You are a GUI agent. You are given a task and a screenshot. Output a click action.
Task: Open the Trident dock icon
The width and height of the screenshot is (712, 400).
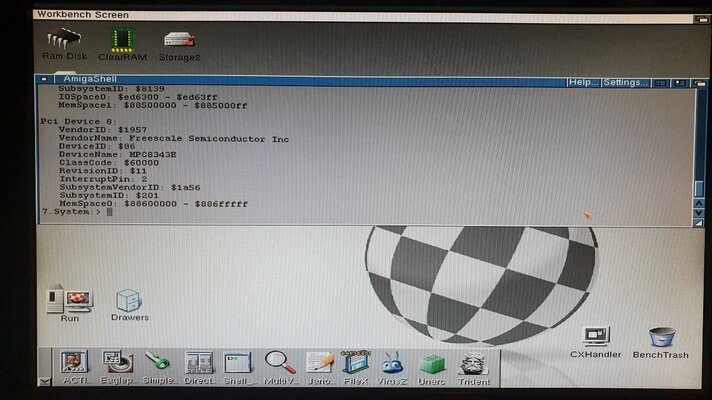(x=473, y=364)
